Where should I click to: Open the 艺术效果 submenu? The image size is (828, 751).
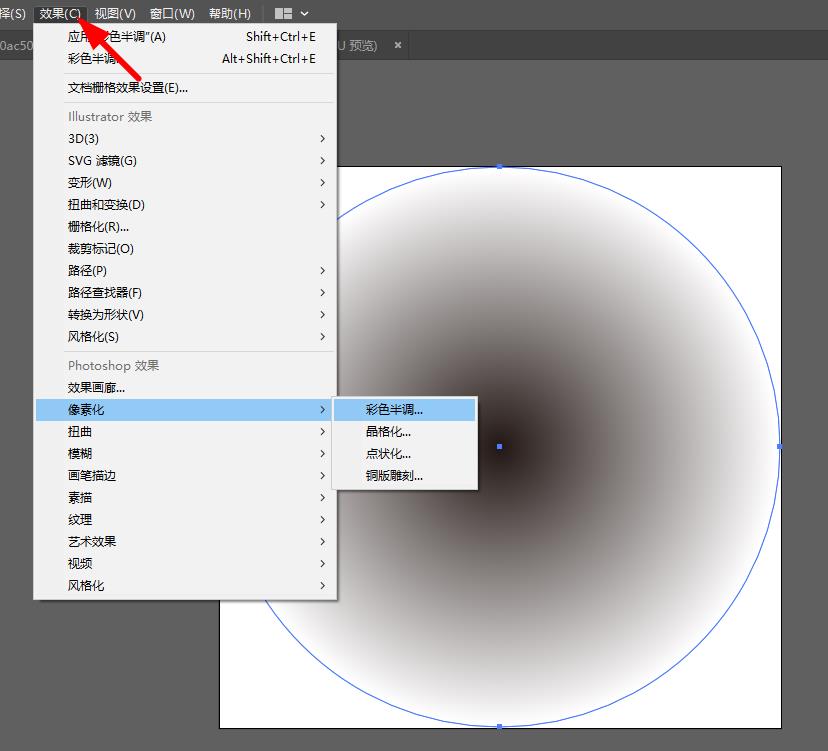[185, 542]
